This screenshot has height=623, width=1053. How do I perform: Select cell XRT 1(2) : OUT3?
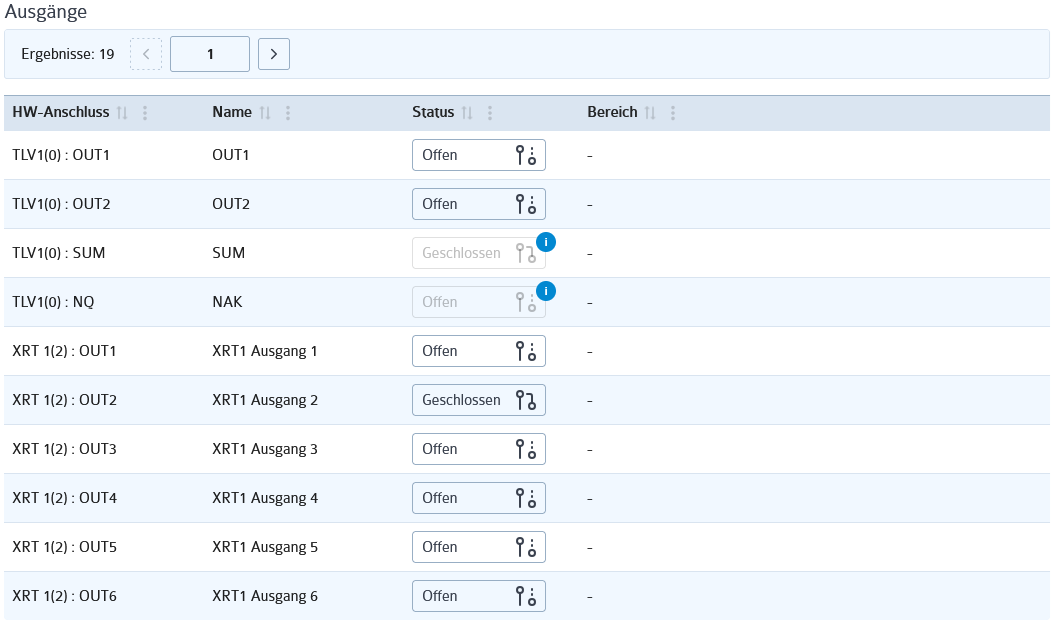point(64,449)
